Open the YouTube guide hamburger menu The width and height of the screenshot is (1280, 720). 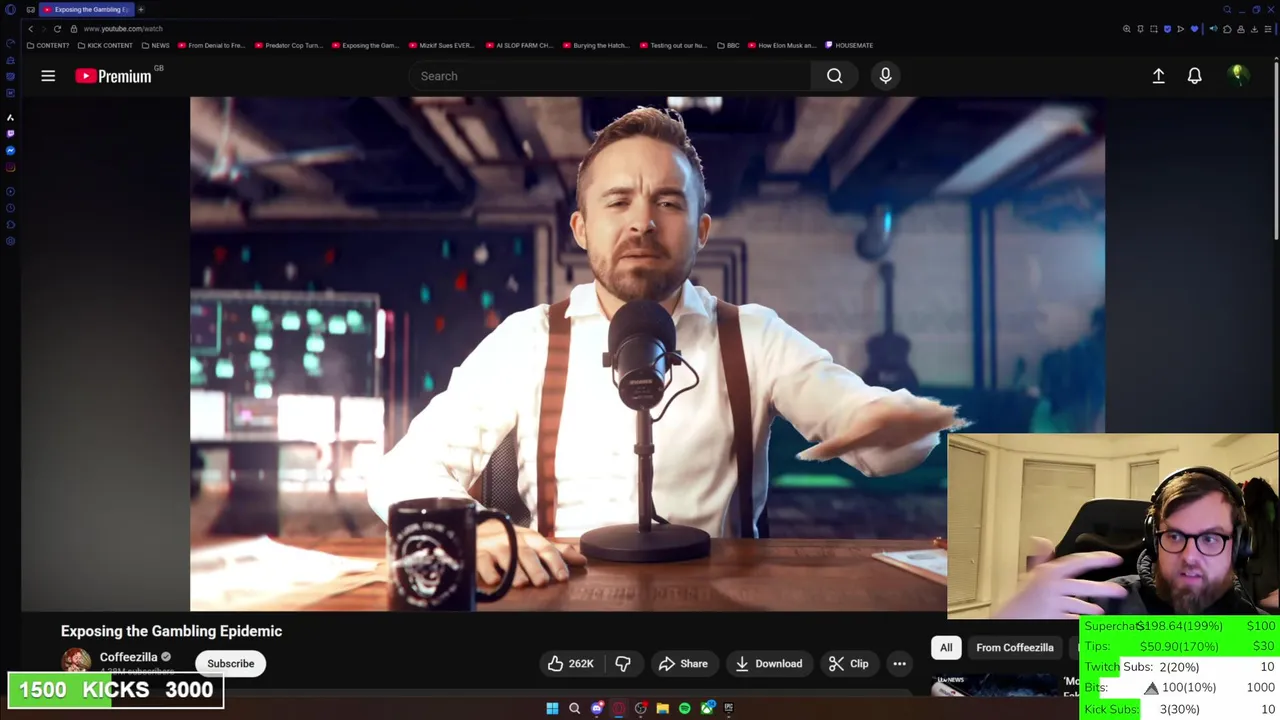[x=48, y=76]
